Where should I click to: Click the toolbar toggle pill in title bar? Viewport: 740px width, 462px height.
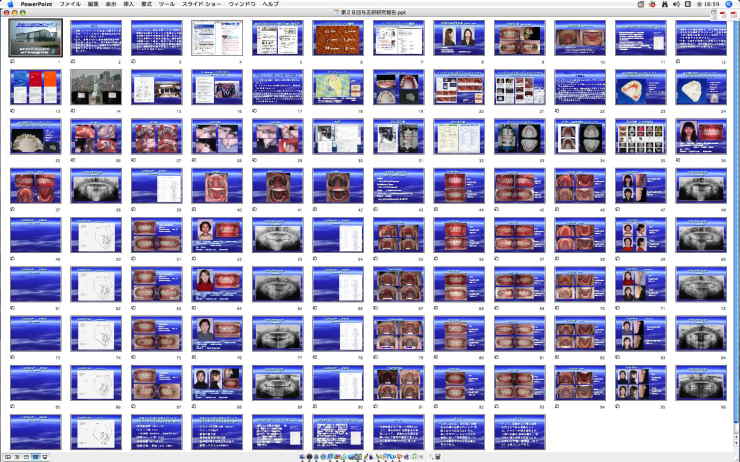(x=730, y=12)
